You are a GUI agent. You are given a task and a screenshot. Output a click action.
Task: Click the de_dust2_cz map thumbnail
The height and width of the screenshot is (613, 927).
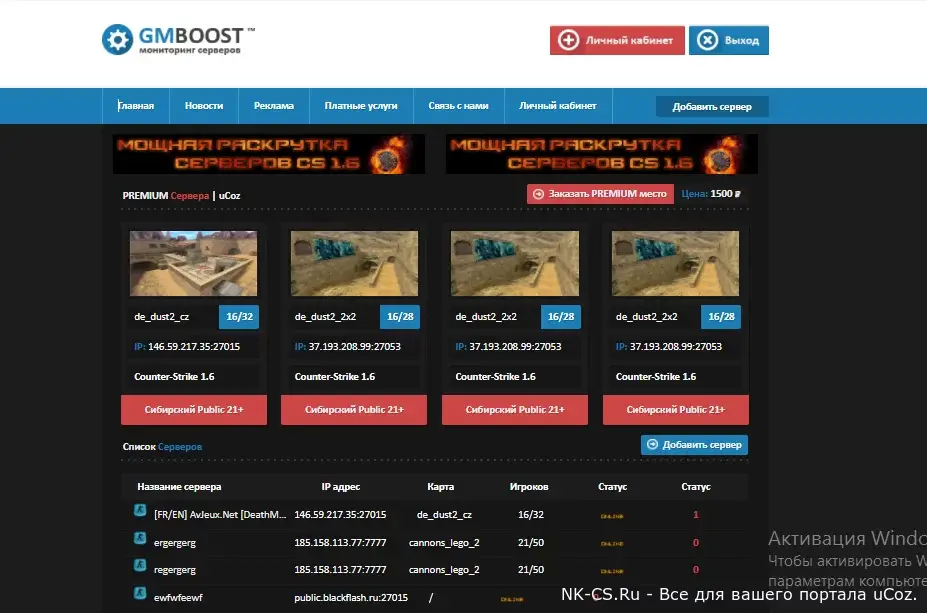click(193, 263)
